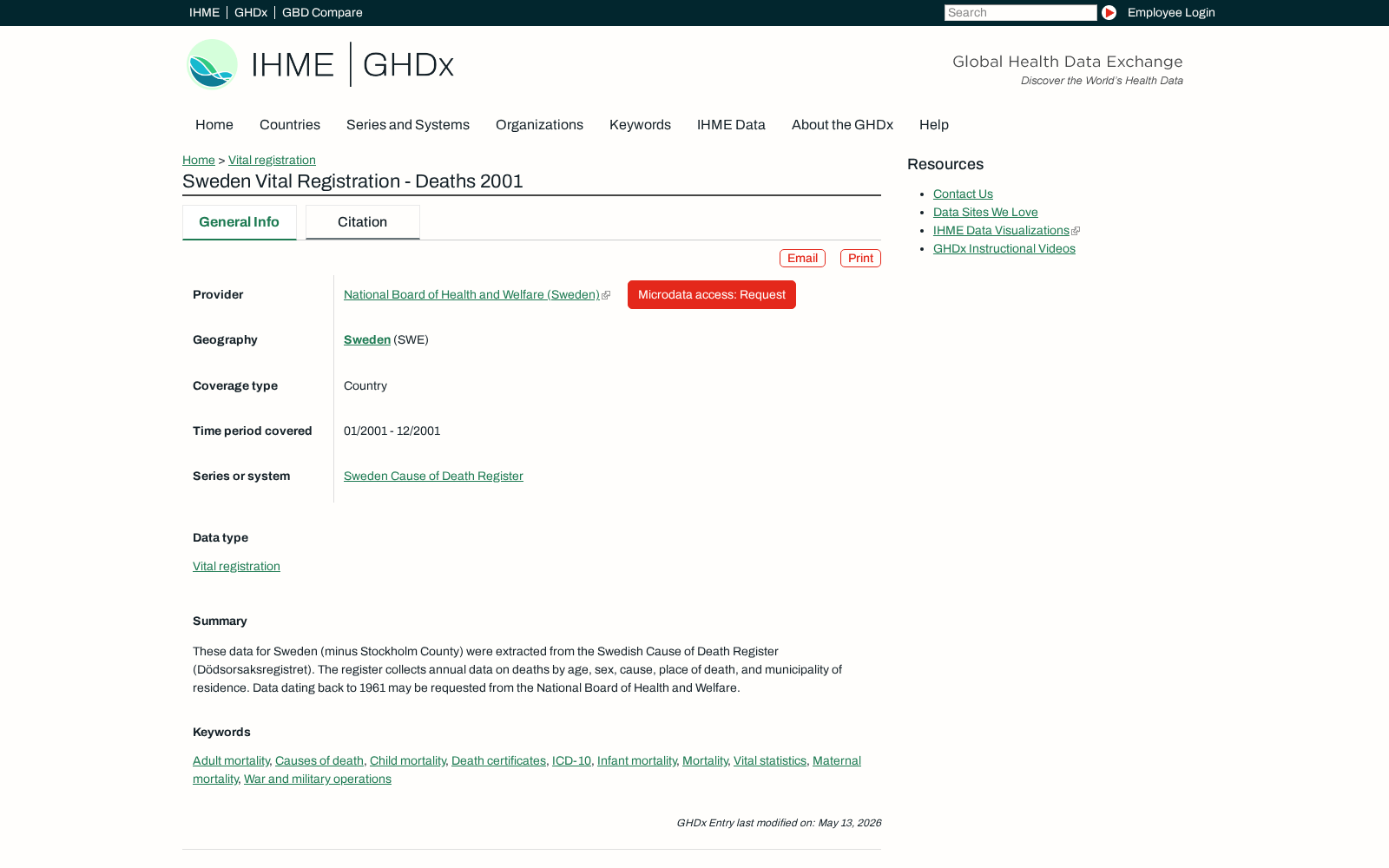This screenshot has width=1389, height=868.
Task: Open the Death certificates keyword
Action: click(x=498, y=761)
